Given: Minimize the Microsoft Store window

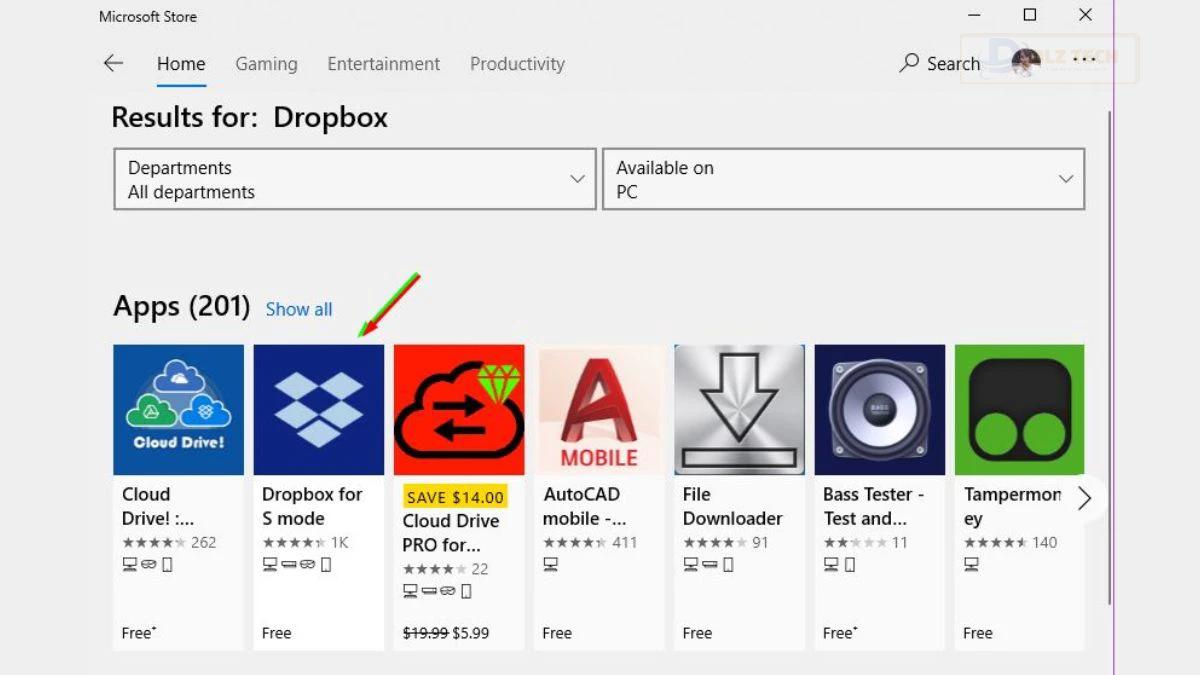Looking at the screenshot, I should pos(974,15).
